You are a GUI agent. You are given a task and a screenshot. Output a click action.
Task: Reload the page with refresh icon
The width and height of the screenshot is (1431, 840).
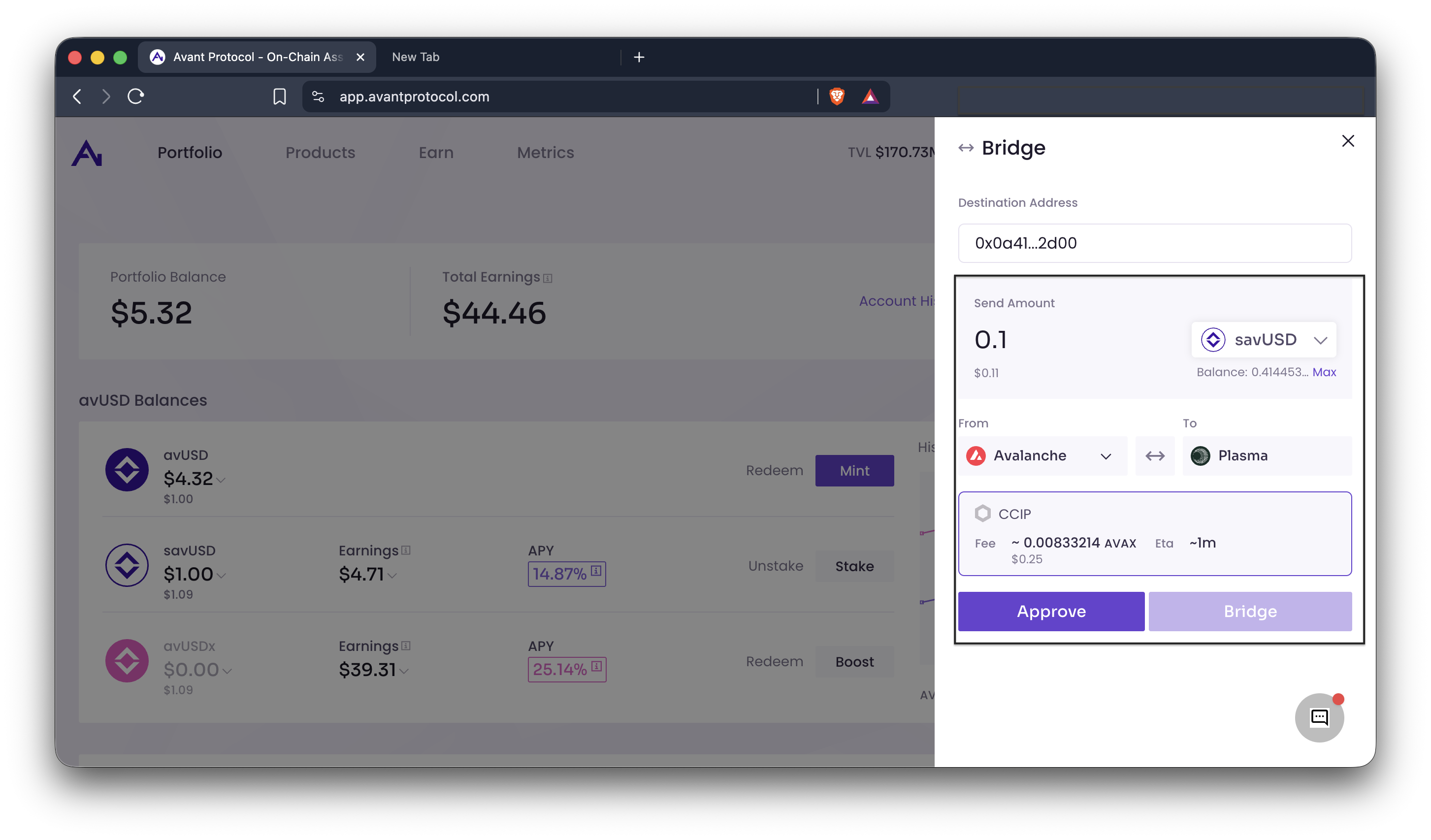click(x=136, y=97)
